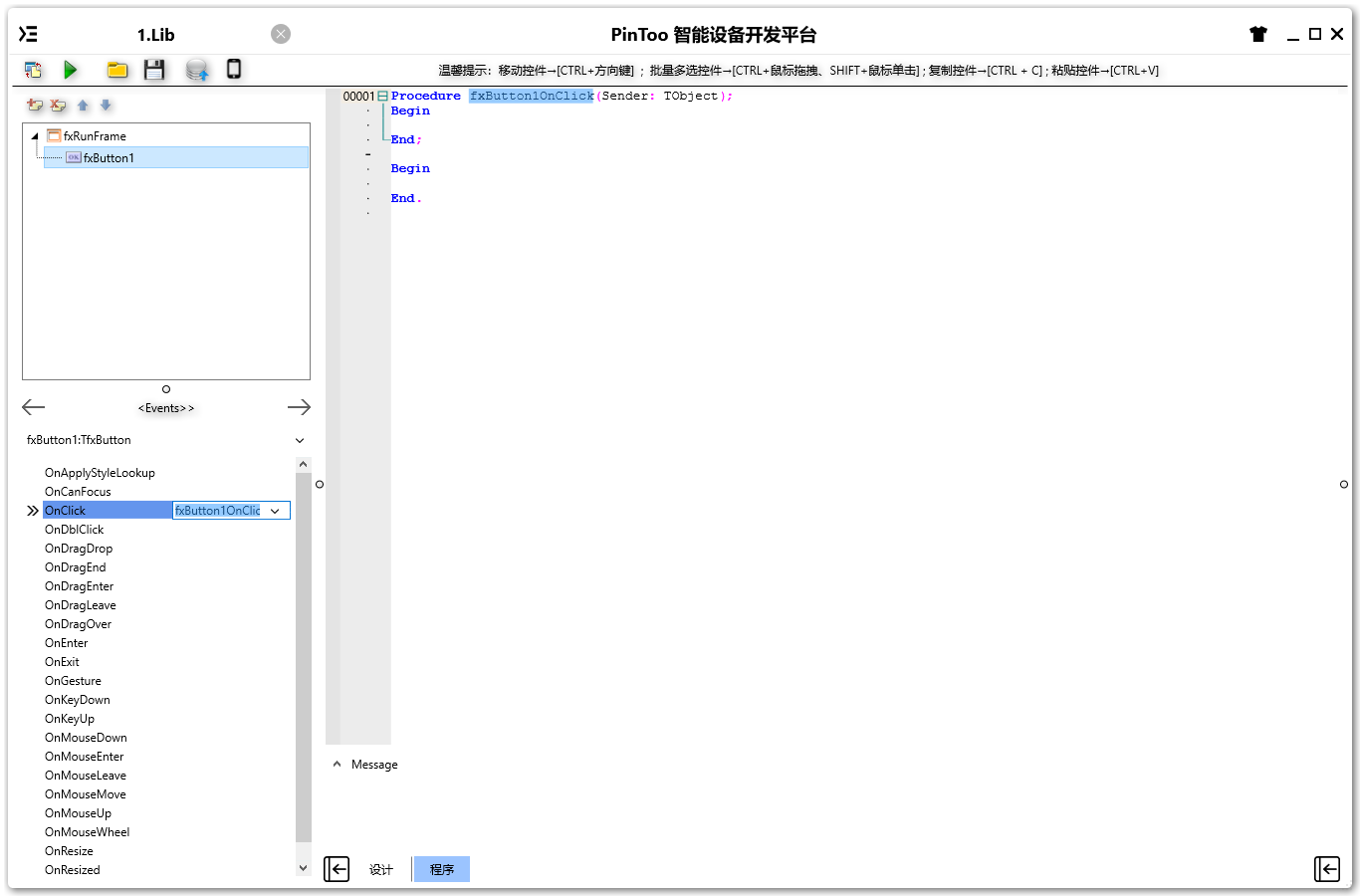This screenshot has width=1360, height=896.
Task: Select the OnDragLeave event
Action: point(80,605)
